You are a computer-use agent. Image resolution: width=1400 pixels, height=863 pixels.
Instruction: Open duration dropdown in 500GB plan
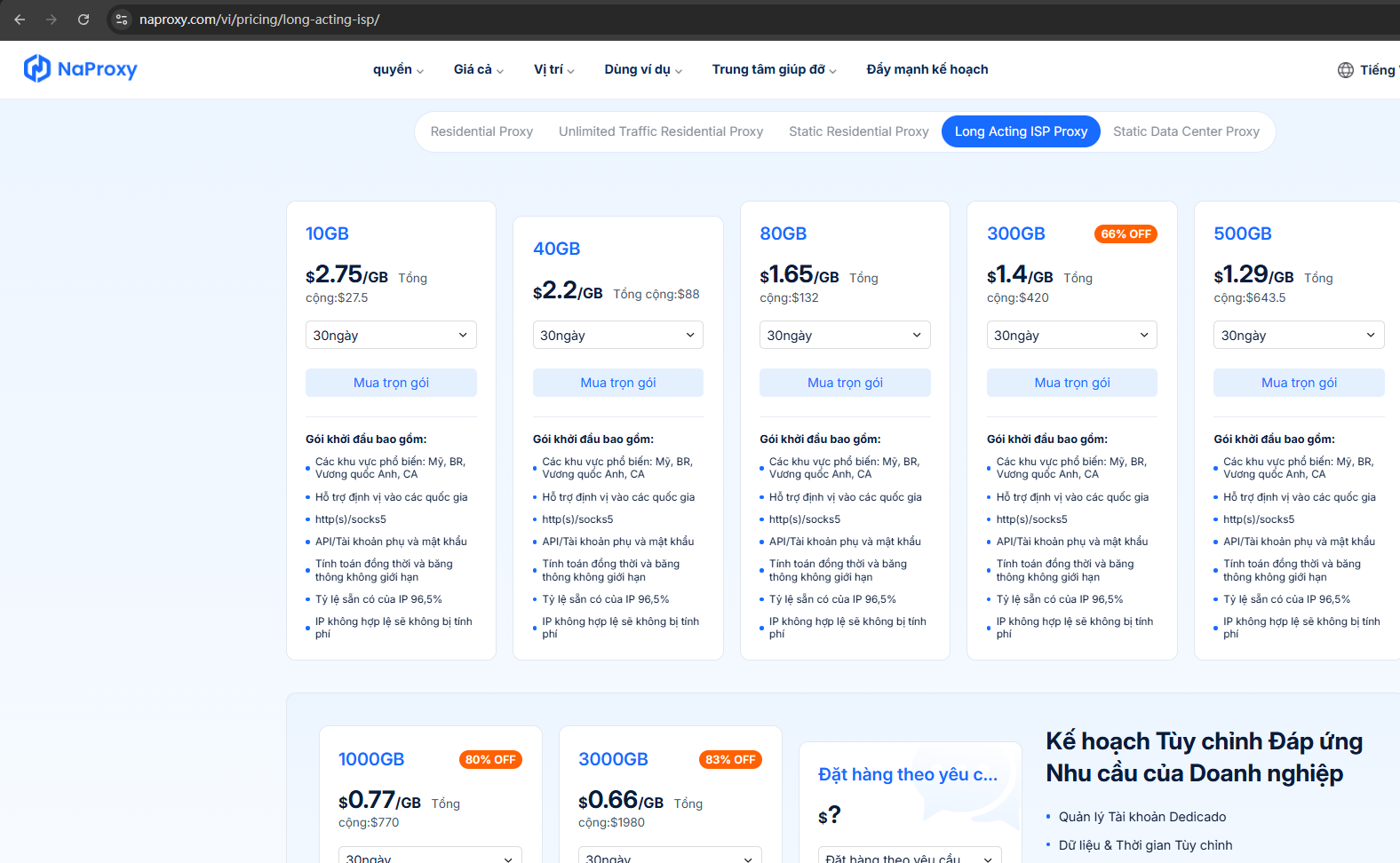click(x=1299, y=335)
